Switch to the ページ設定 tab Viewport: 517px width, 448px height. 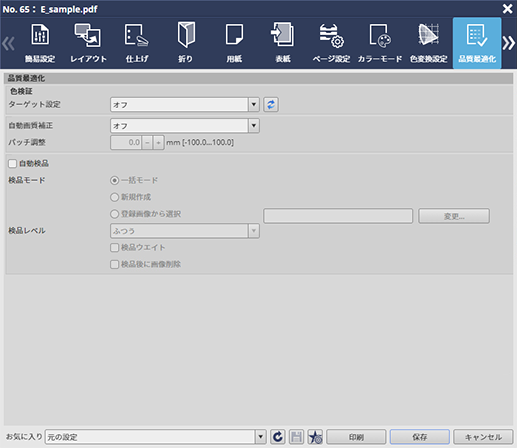[x=331, y=43]
